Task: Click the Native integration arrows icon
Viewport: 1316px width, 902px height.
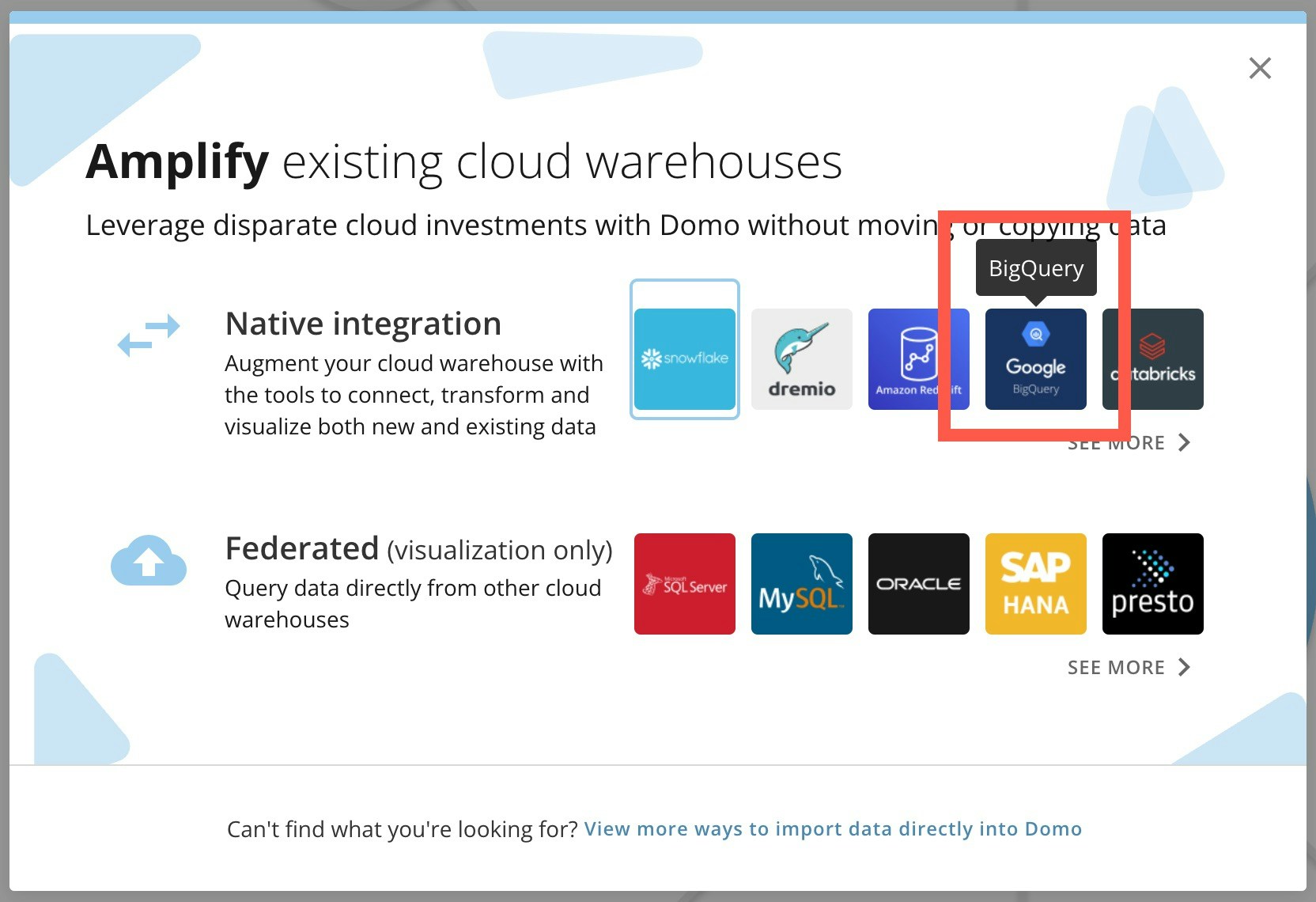Action: (149, 334)
